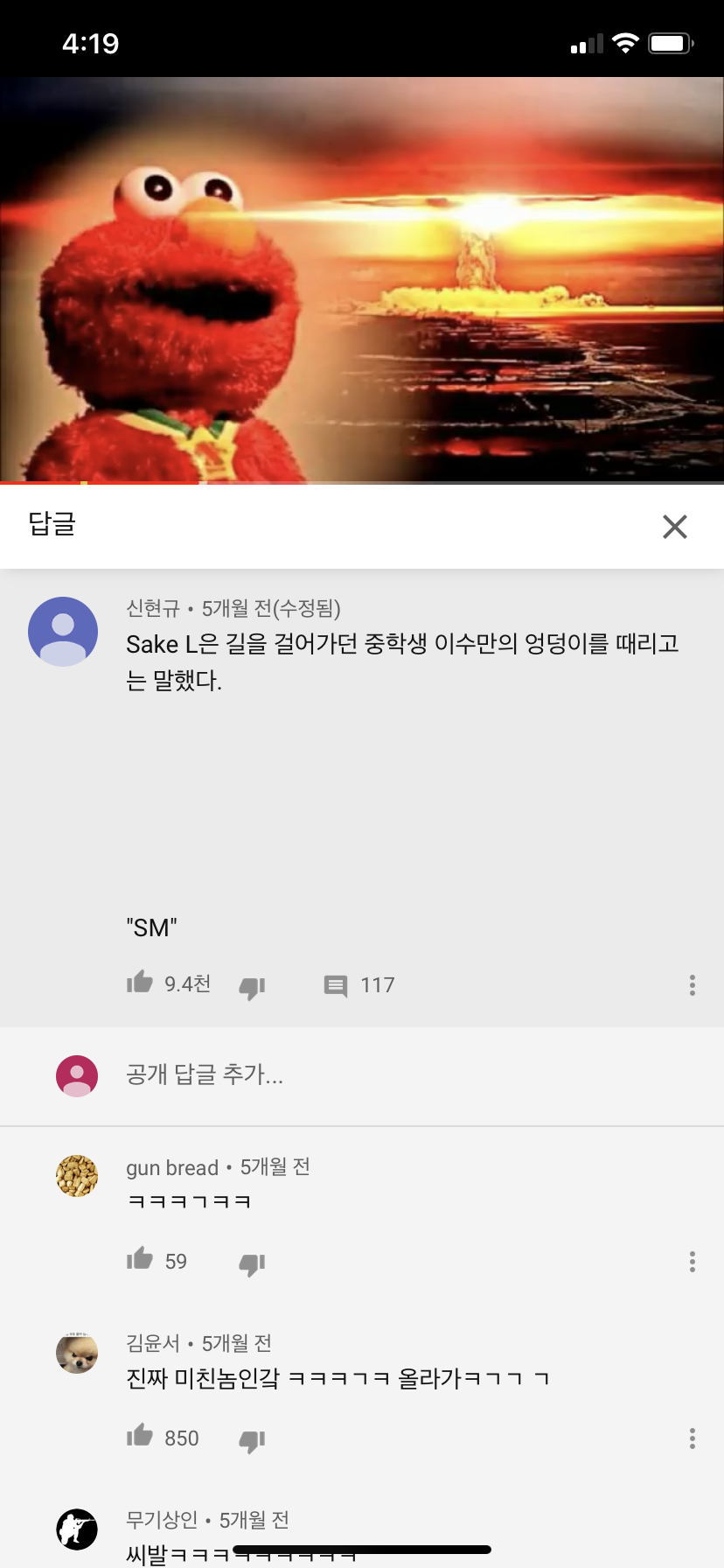This screenshot has width=724, height=1568.
Task: Like 신현규's Sake L comment
Action: point(140,983)
